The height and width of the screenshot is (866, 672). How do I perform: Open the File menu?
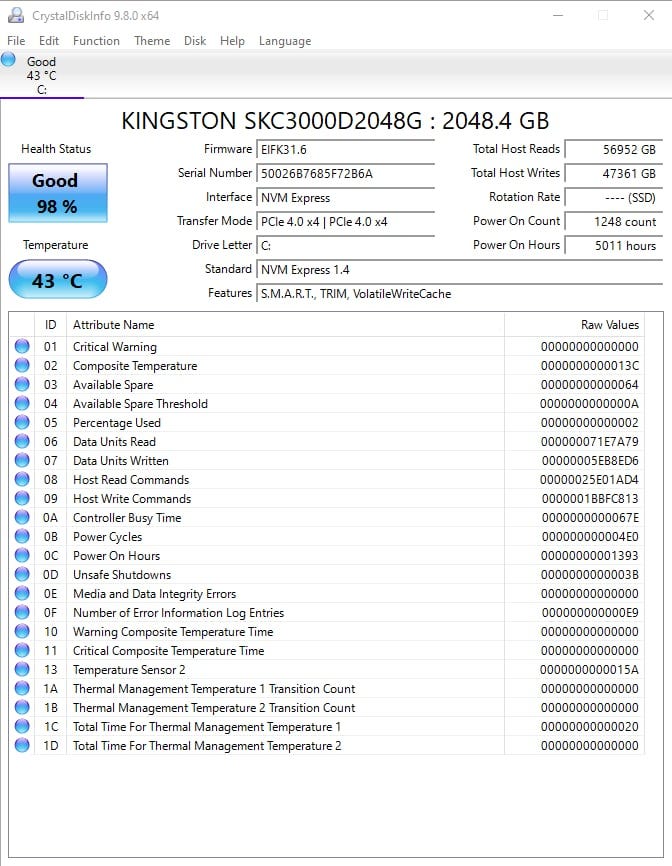pyautogui.click(x=16, y=41)
